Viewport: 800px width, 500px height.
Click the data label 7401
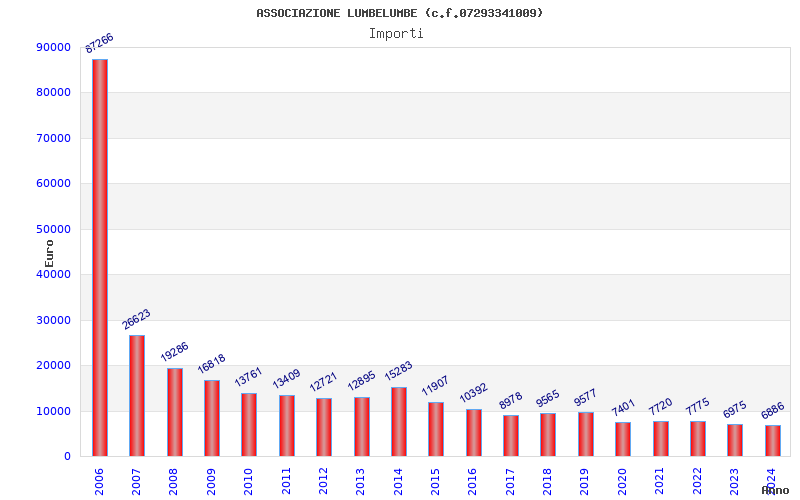[623, 408]
